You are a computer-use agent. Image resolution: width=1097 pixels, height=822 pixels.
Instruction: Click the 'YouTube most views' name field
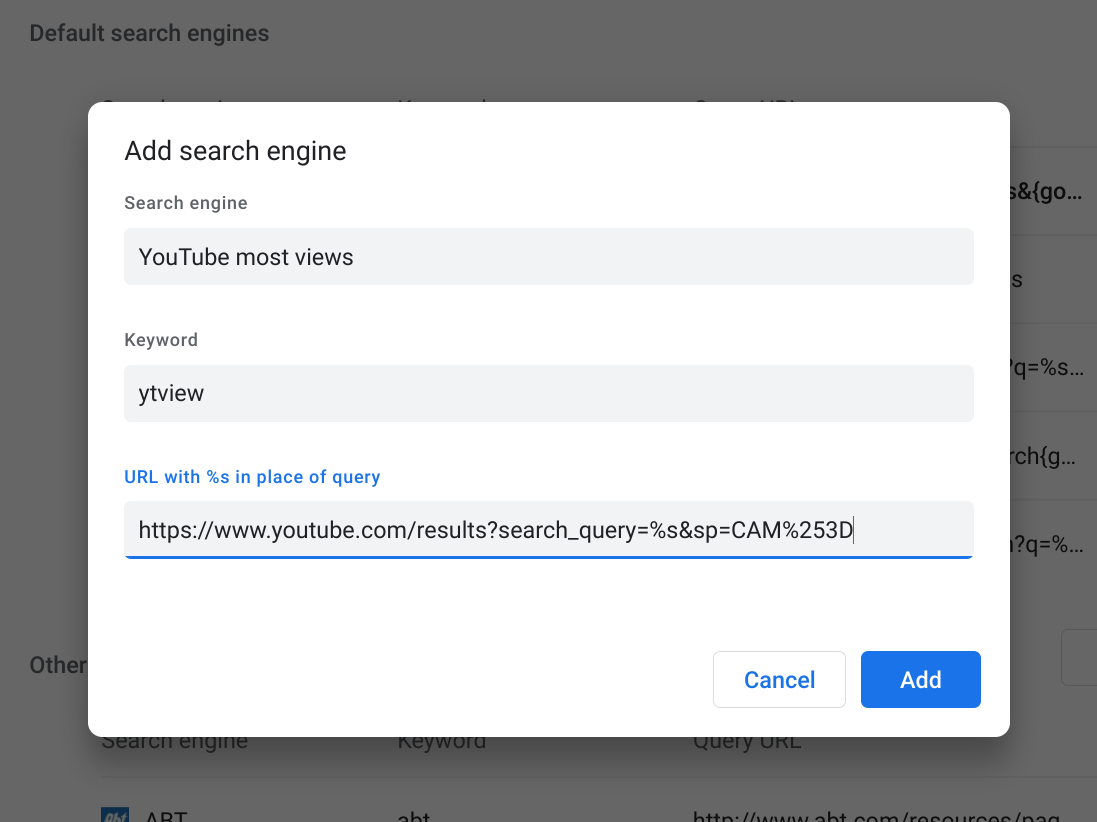coord(549,256)
